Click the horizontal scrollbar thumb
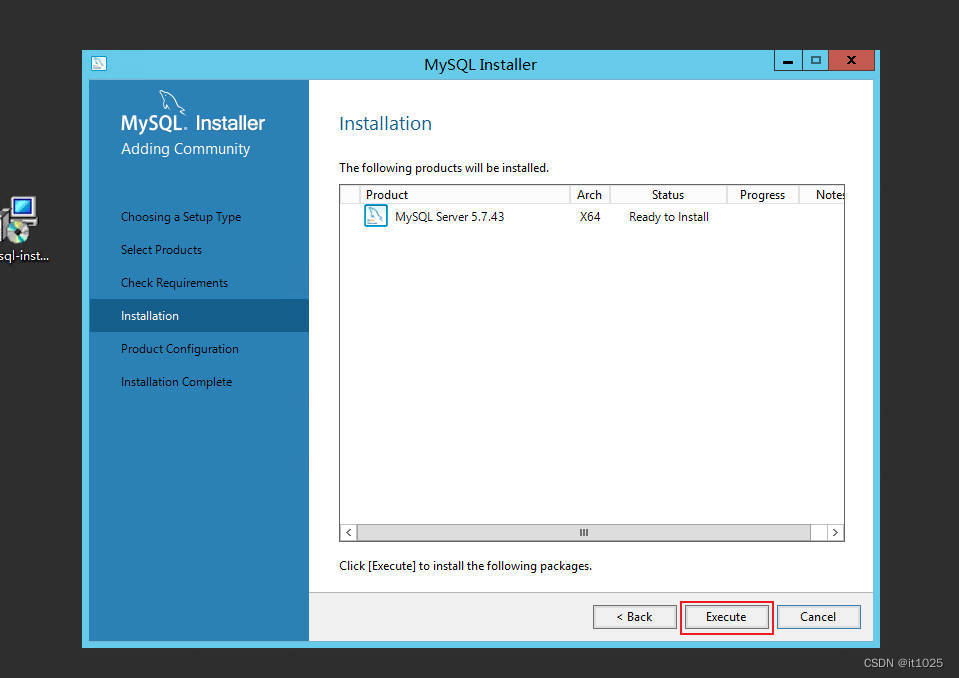 point(584,532)
